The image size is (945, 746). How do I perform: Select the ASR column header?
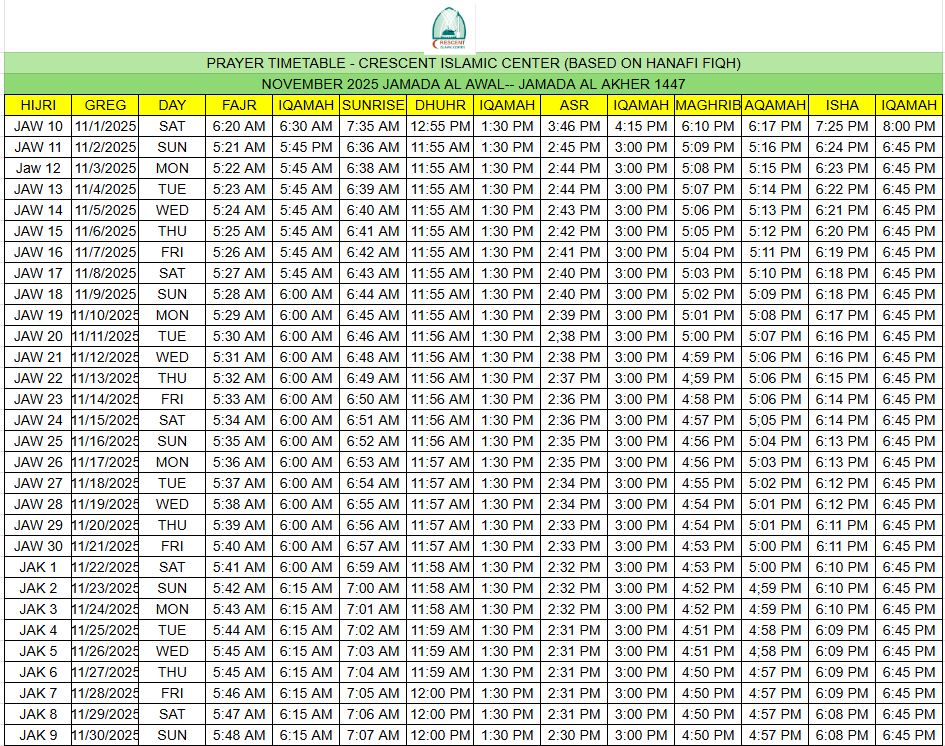[x=574, y=105]
